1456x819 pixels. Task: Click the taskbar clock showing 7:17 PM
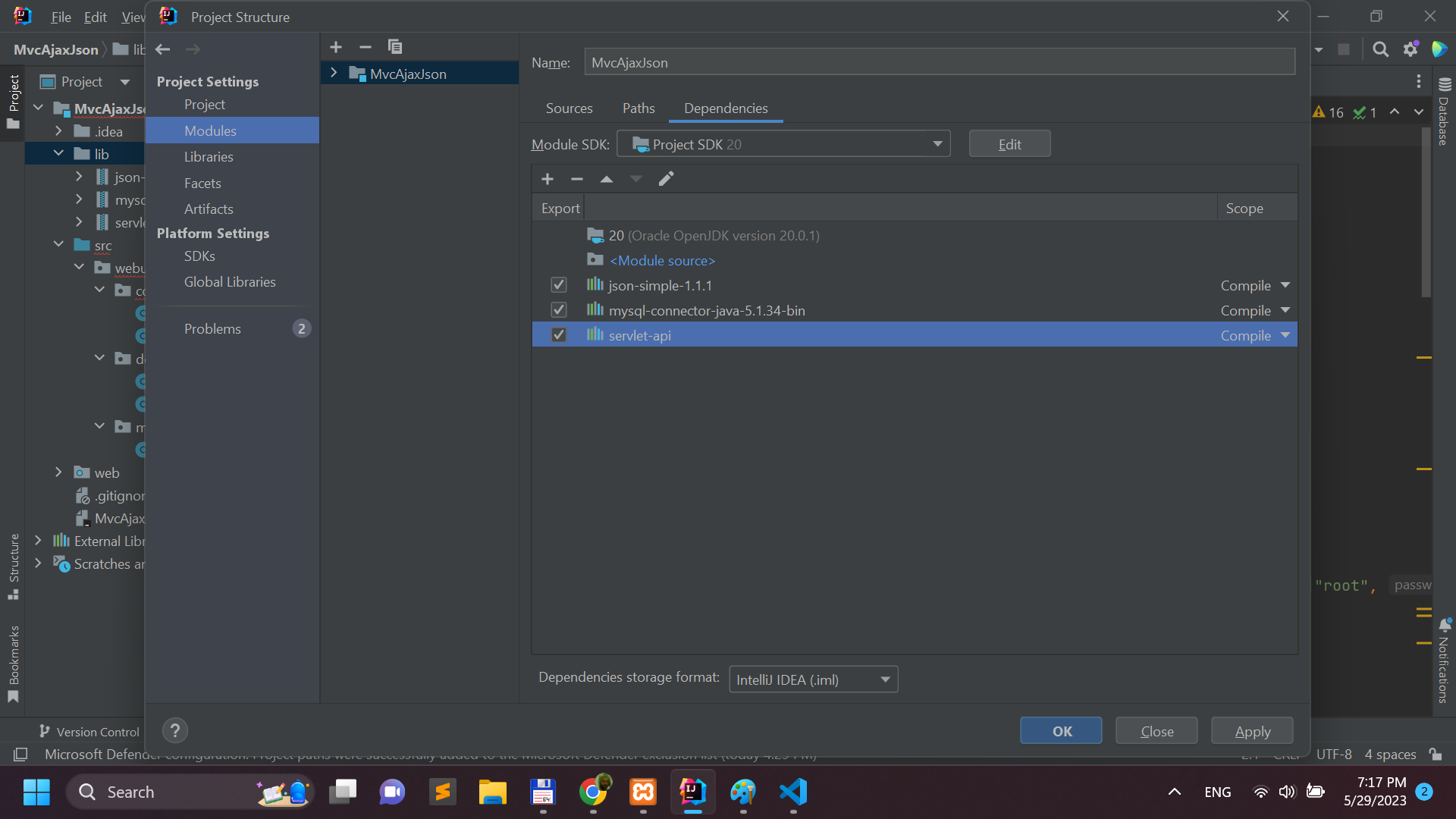pos(1375,792)
